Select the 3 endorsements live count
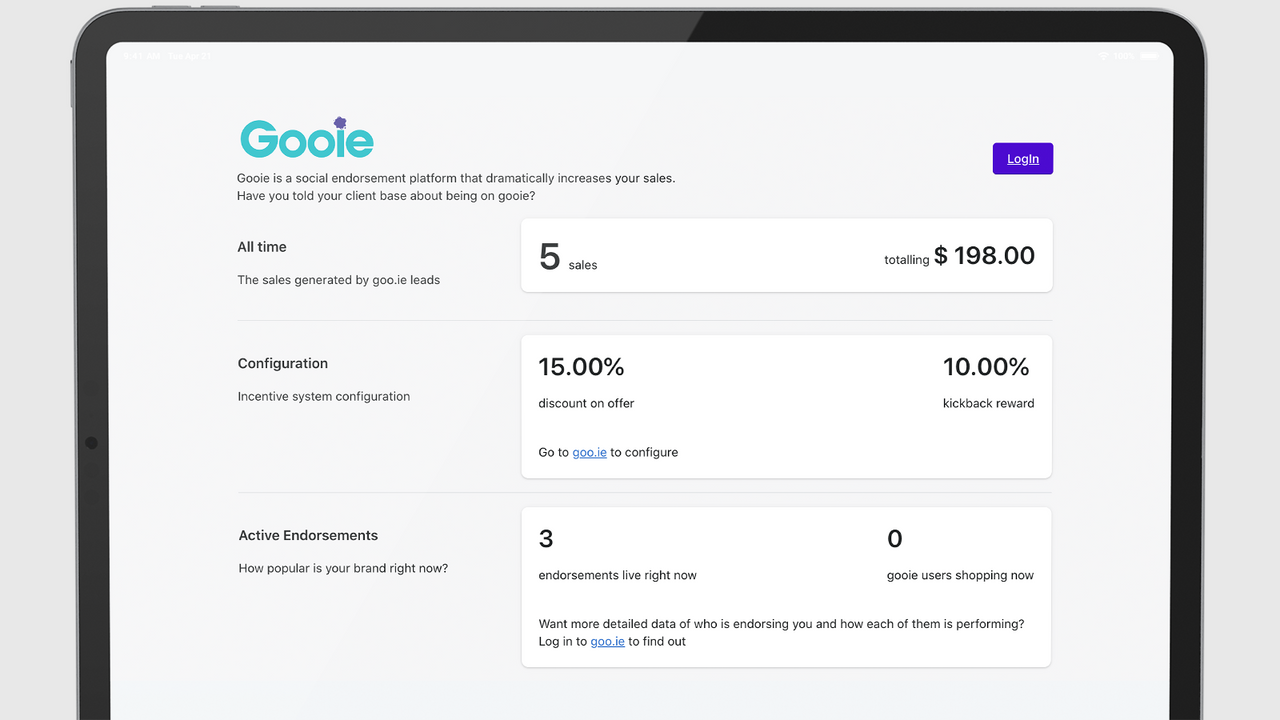 (546, 539)
